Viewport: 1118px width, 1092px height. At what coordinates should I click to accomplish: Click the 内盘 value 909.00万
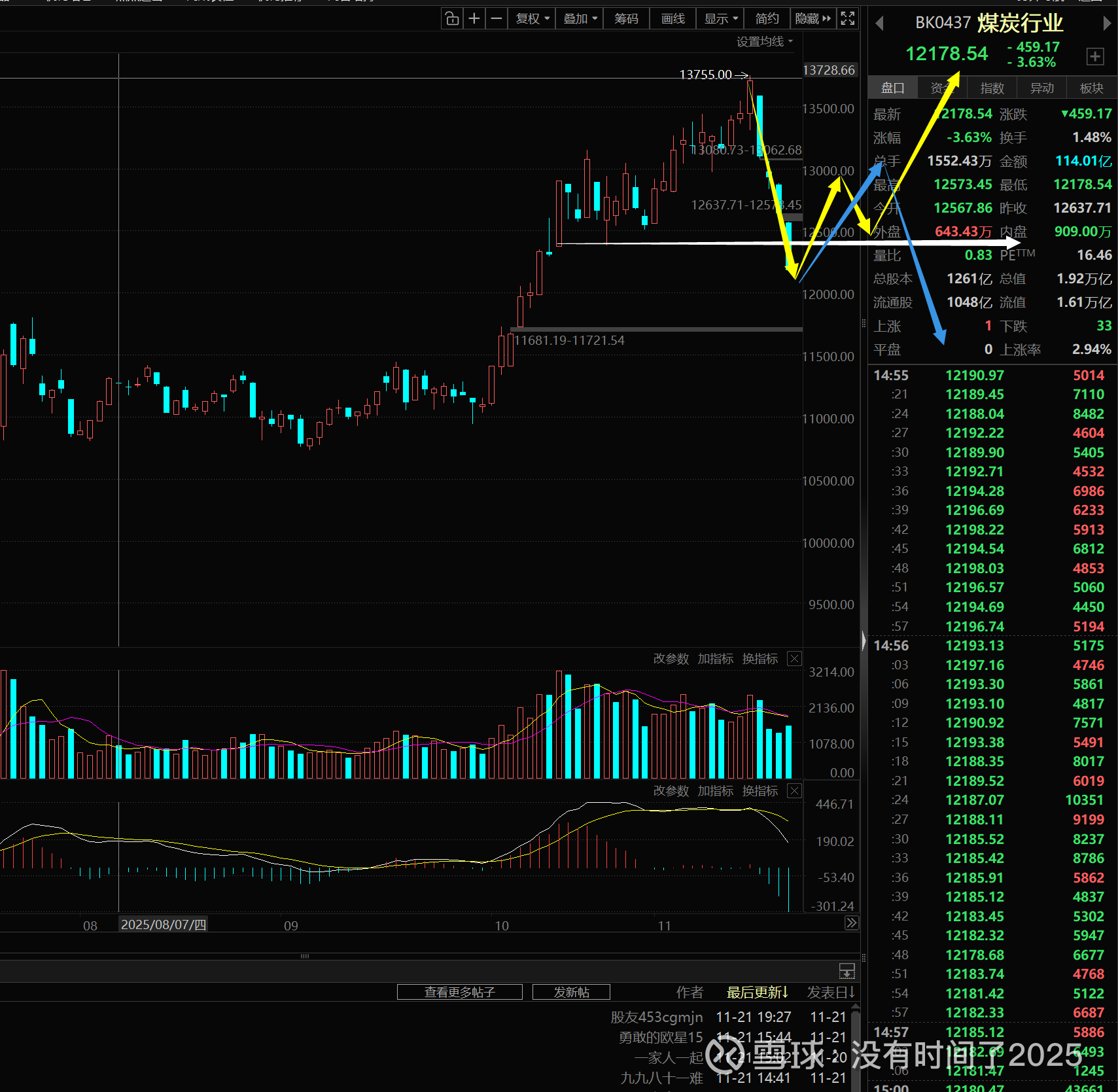tap(1083, 232)
